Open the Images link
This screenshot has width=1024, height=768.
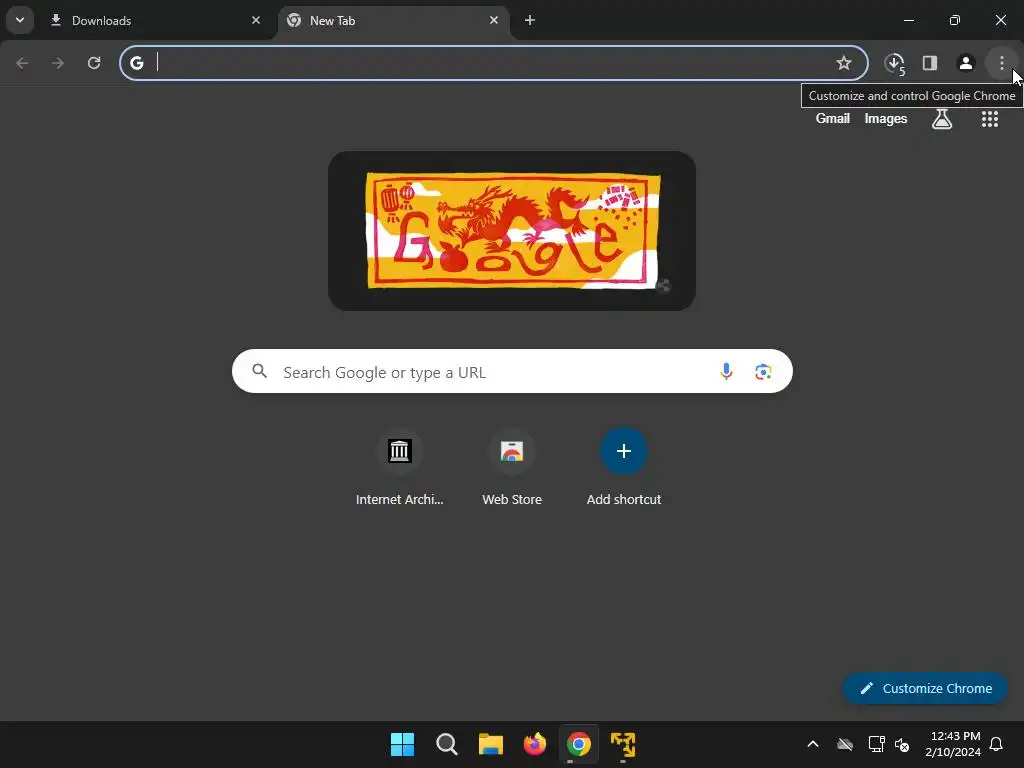click(x=886, y=118)
